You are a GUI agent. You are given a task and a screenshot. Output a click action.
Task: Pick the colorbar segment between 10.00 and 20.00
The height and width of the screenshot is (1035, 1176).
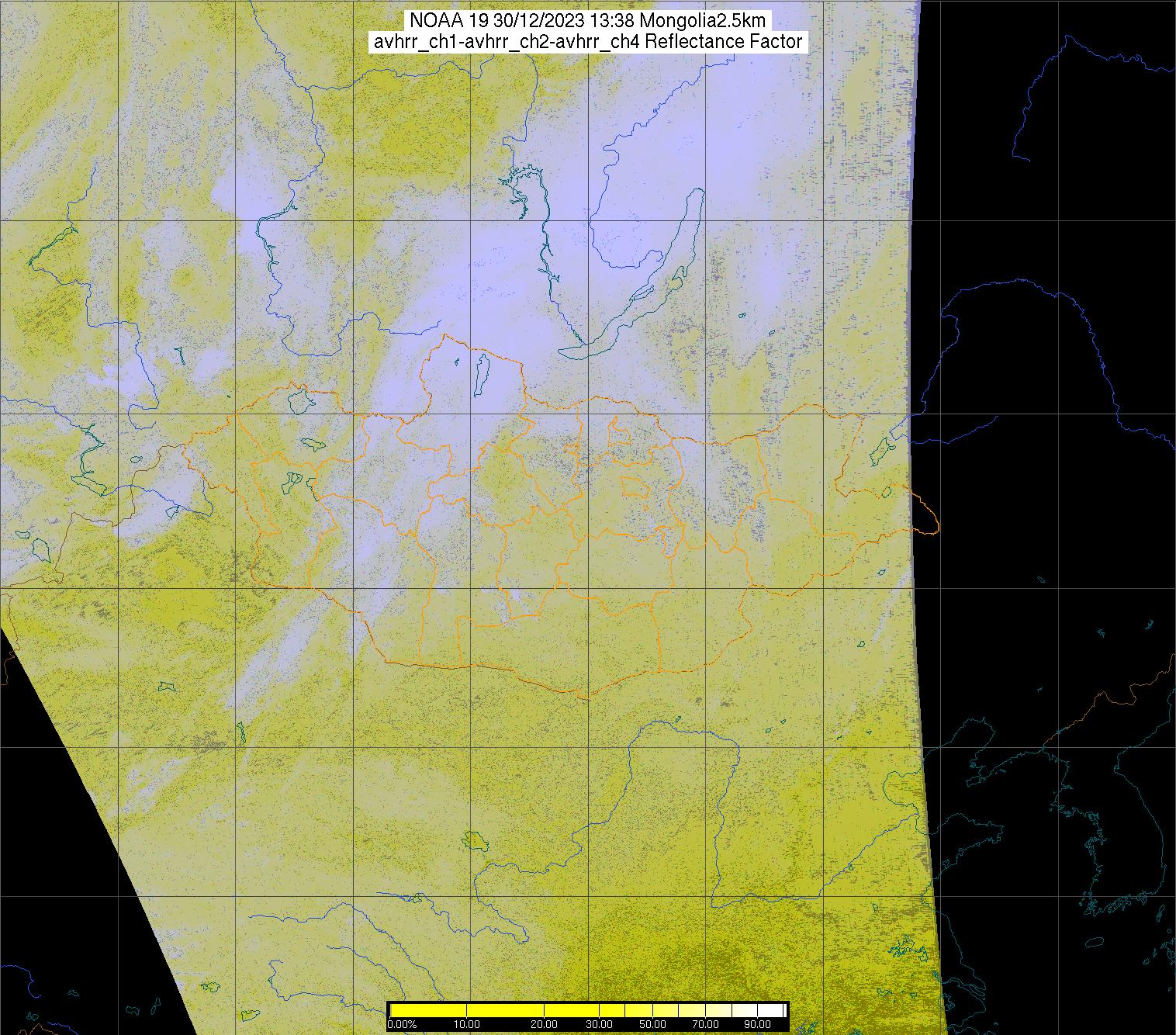[x=506, y=1009]
